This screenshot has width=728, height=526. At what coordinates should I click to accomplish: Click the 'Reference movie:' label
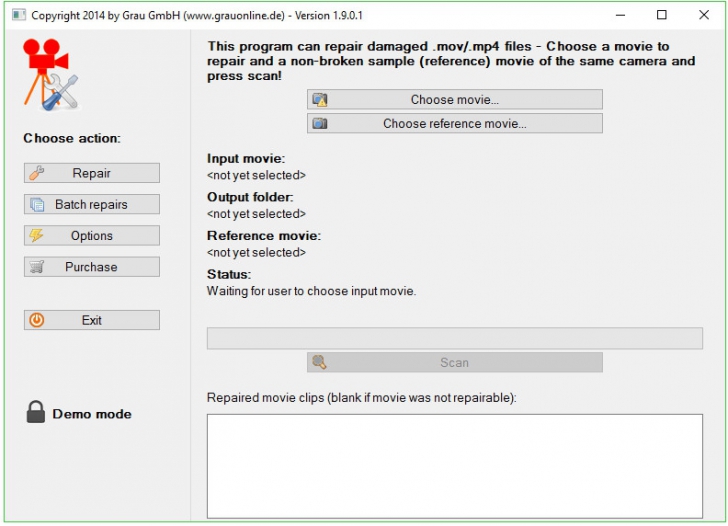pyautogui.click(x=264, y=235)
